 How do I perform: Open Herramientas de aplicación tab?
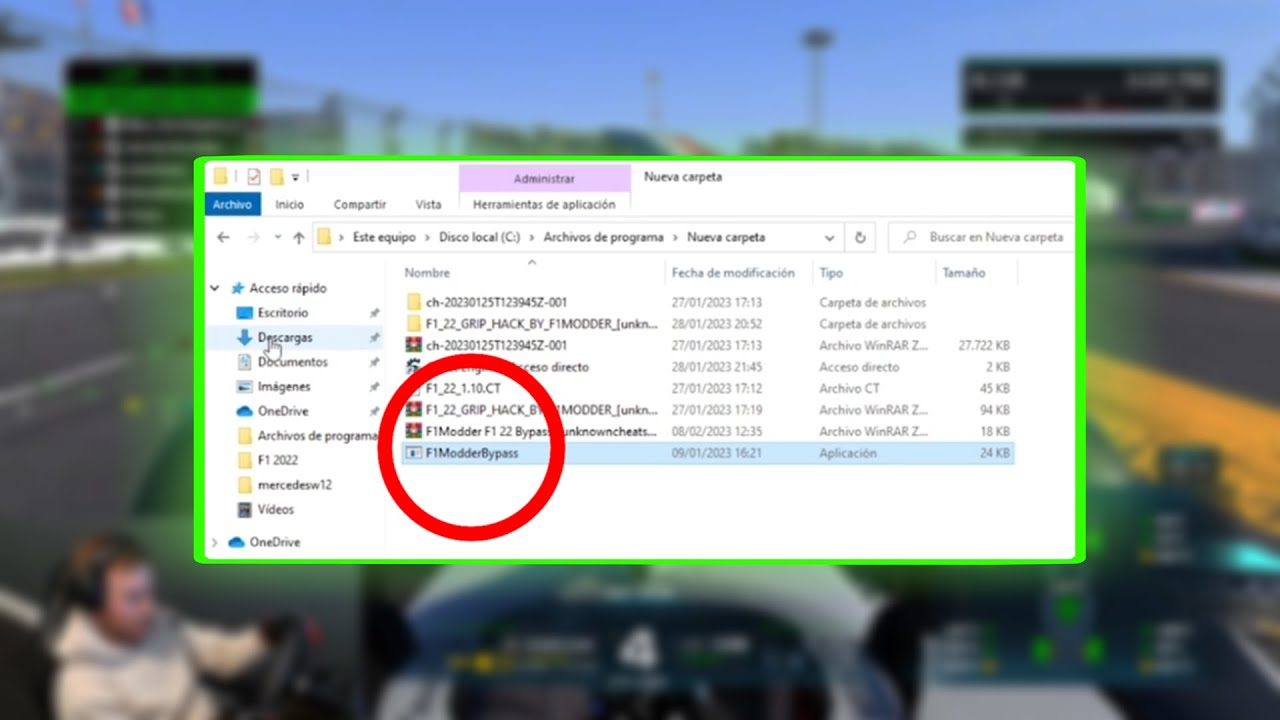point(544,204)
